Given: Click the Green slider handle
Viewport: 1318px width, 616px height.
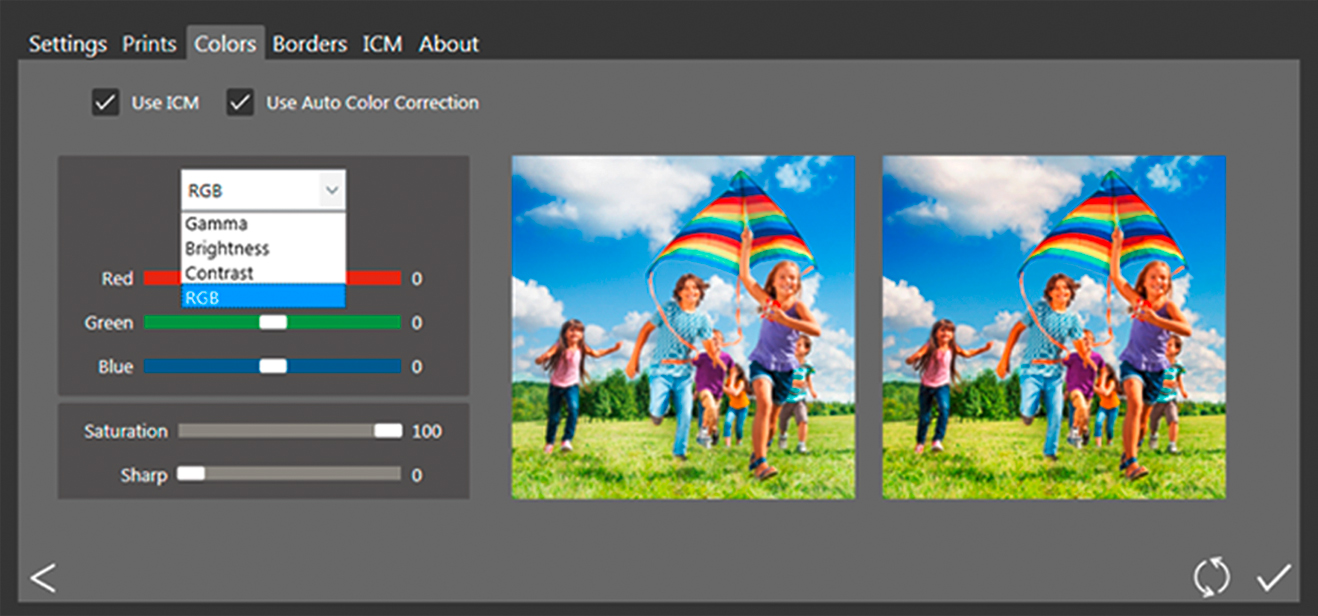Looking at the screenshot, I should [x=273, y=322].
